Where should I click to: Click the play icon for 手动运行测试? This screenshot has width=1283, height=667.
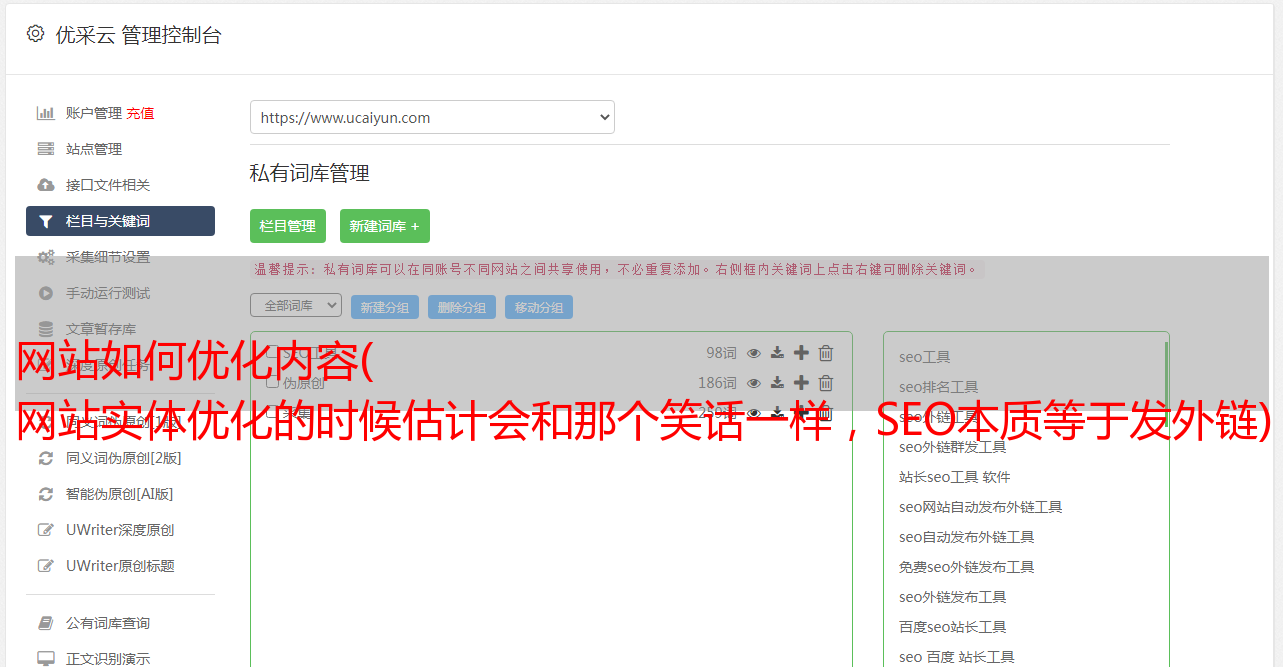coord(46,293)
